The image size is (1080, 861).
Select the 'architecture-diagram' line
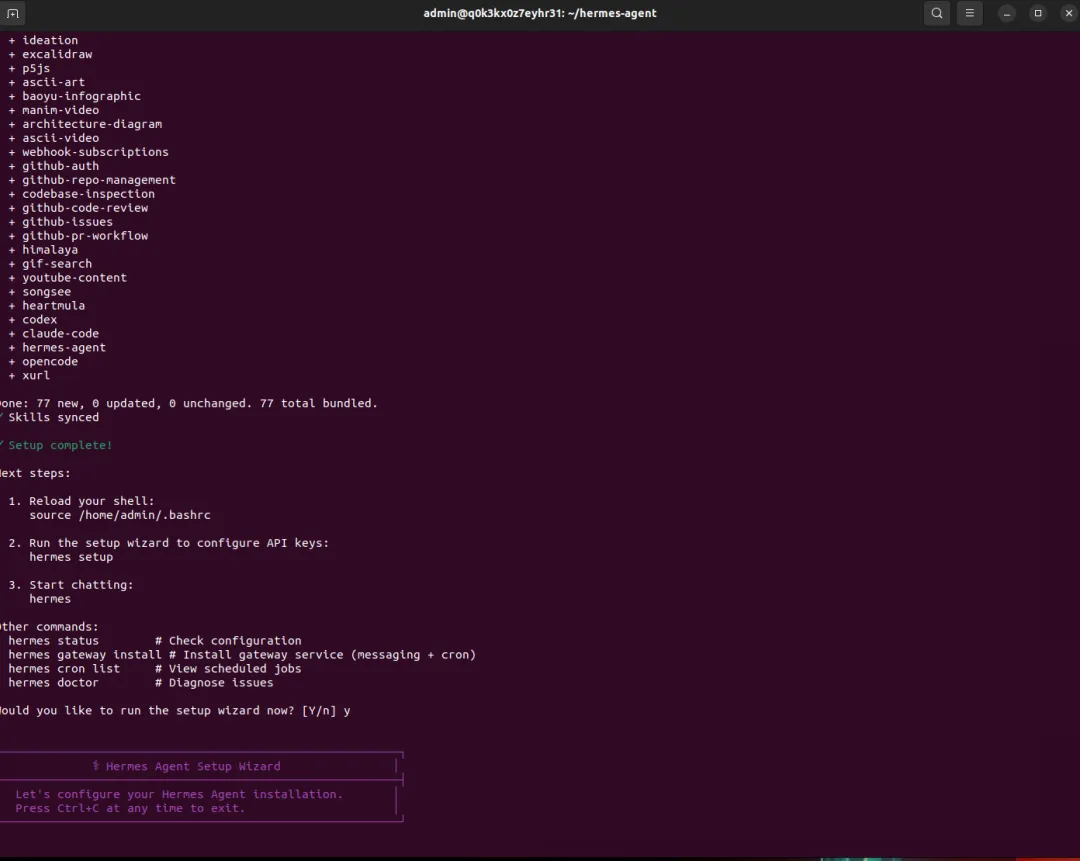[85, 124]
